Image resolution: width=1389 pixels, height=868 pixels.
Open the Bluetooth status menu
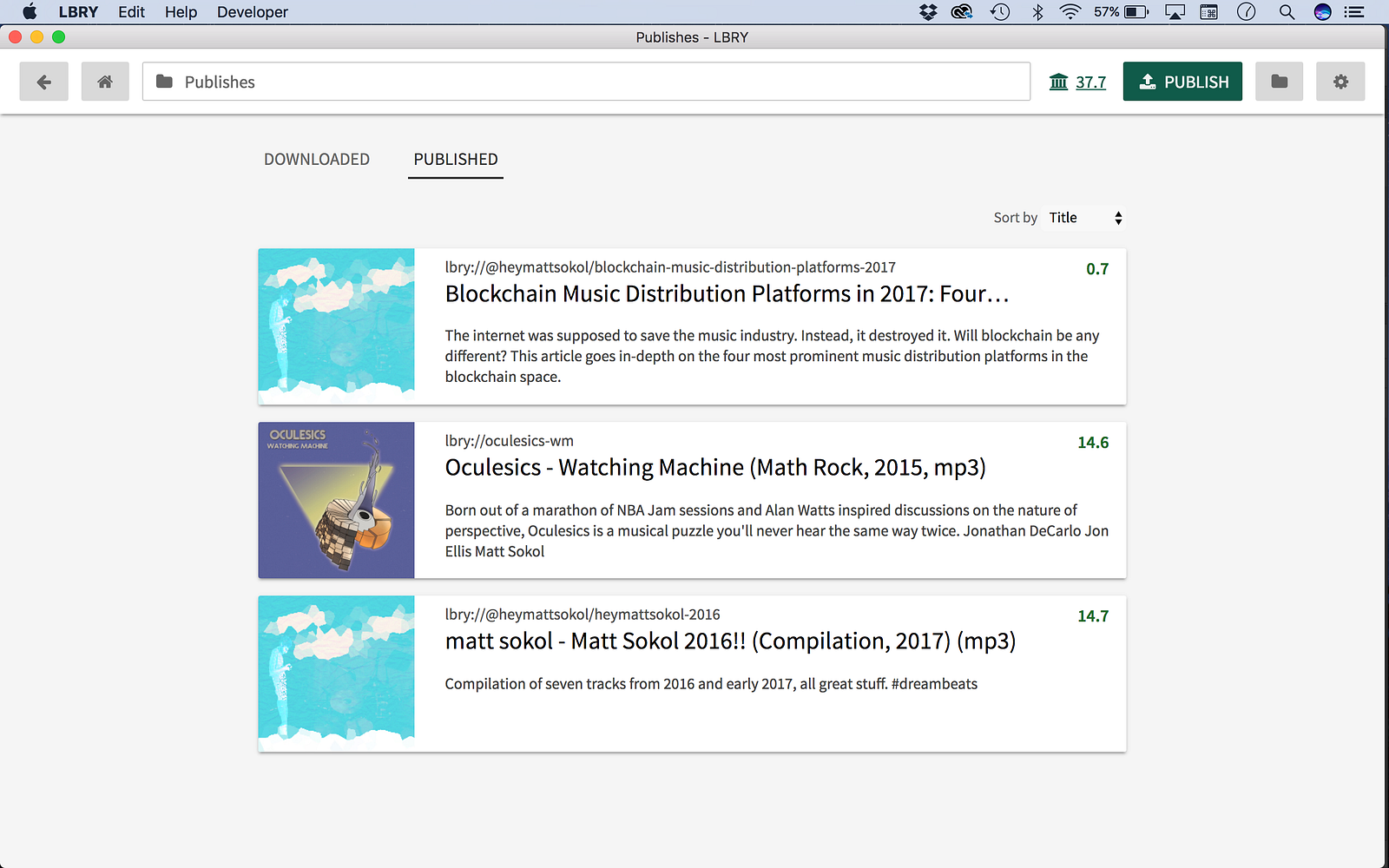[1037, 12]
